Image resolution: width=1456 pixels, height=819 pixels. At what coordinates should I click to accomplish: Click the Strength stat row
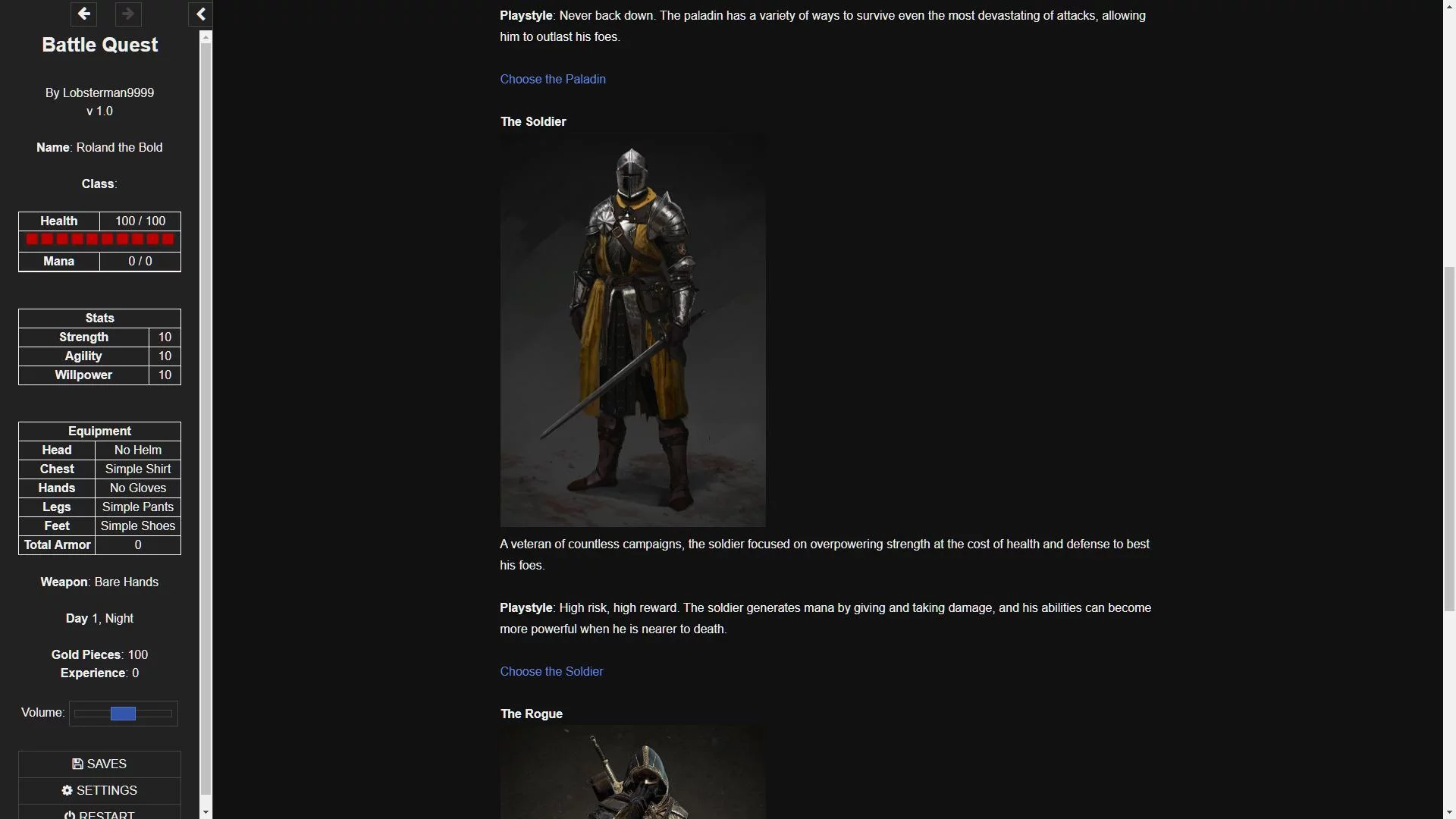coord(99,337)
